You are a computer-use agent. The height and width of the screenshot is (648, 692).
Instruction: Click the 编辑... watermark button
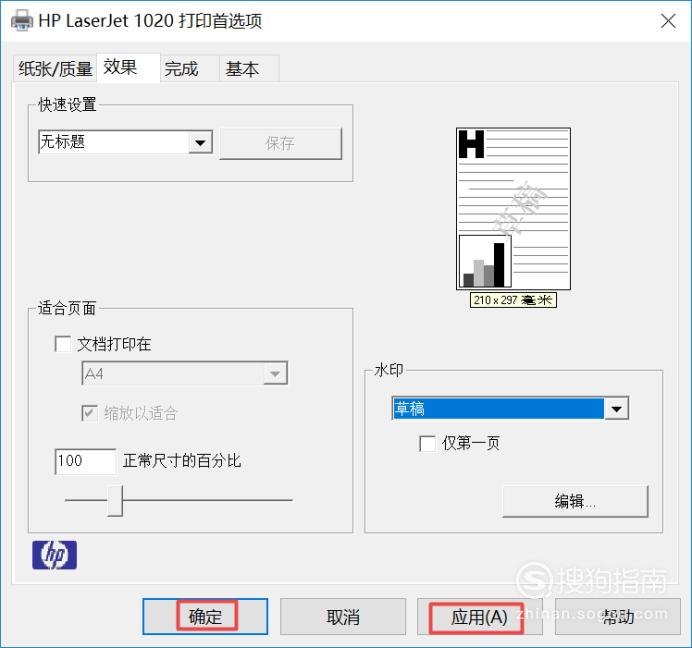tap(575, 501)
